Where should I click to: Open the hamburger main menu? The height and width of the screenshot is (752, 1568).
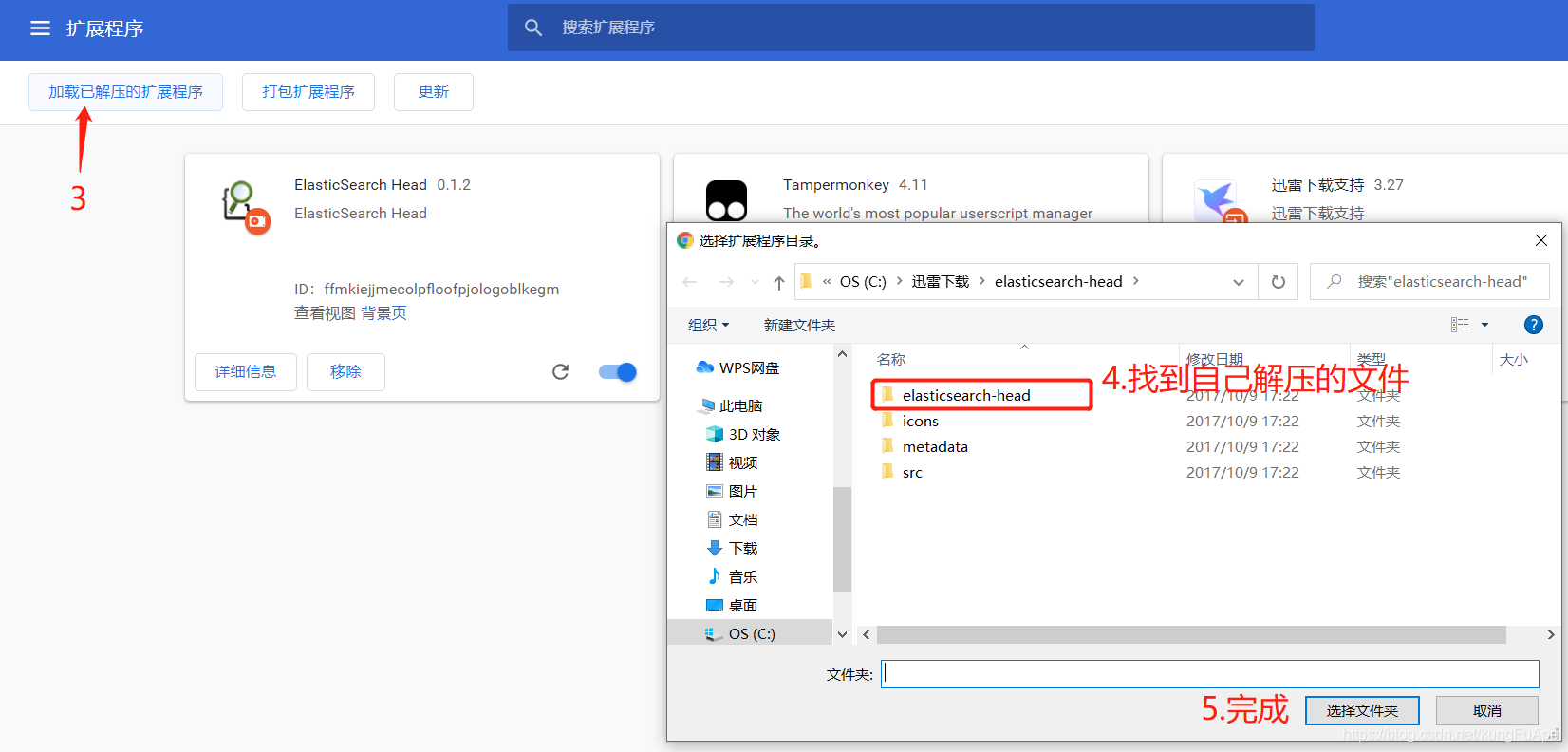[x=40, y=28]
